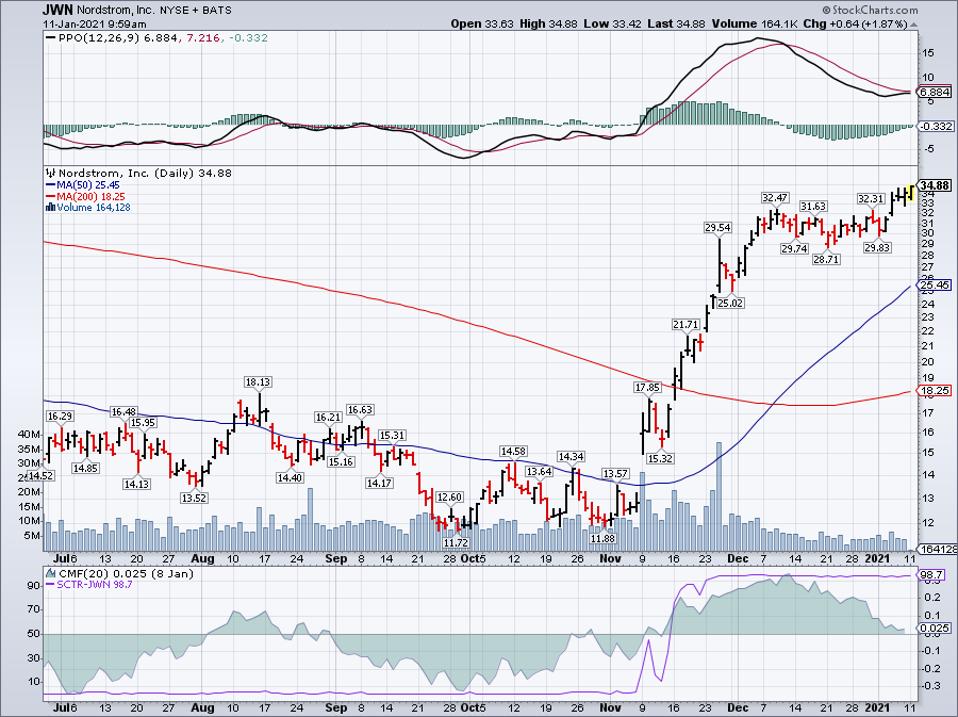958x717 pixels.
Task: Click the 18.25 MA(200) axis marker
Action: pos(935,391)
